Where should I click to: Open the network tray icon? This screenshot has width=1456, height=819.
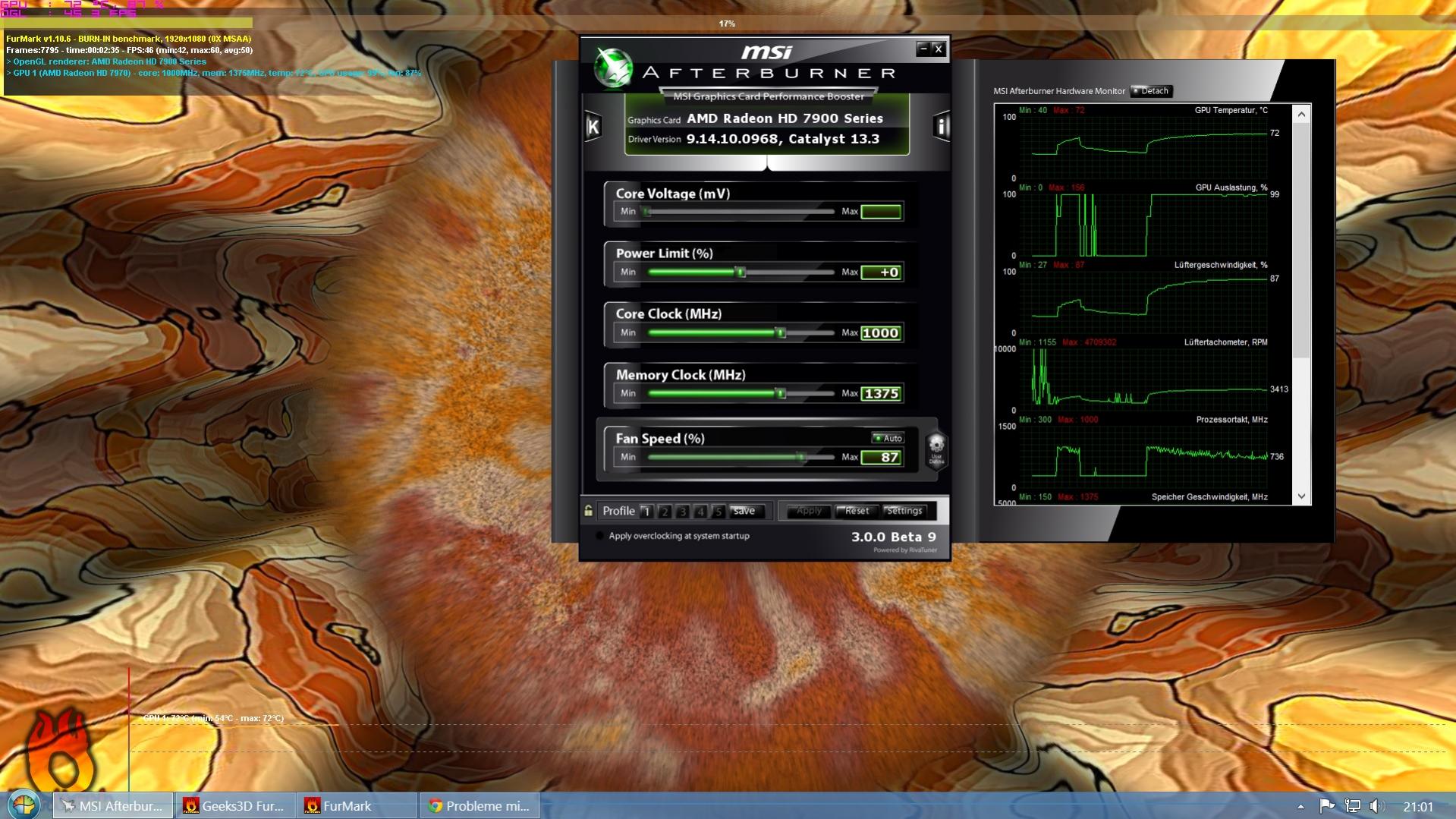click(x=1352, y=806)
